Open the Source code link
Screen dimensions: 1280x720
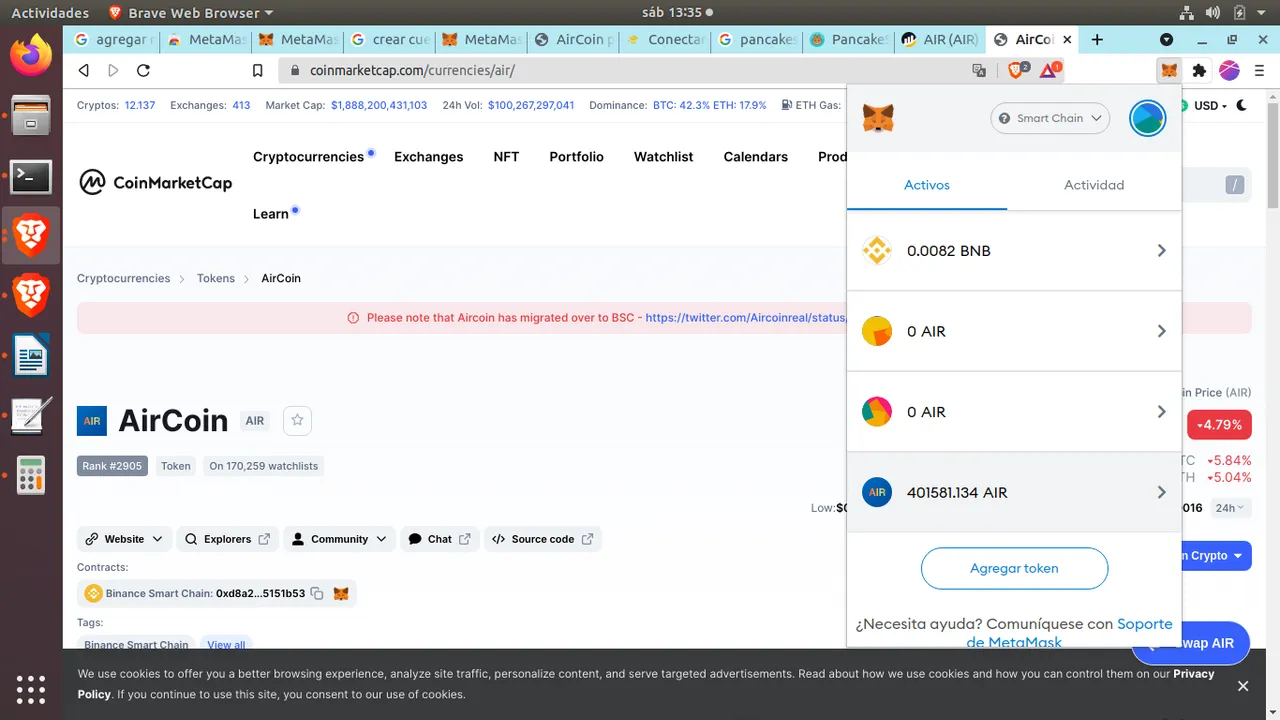(543, 539)
